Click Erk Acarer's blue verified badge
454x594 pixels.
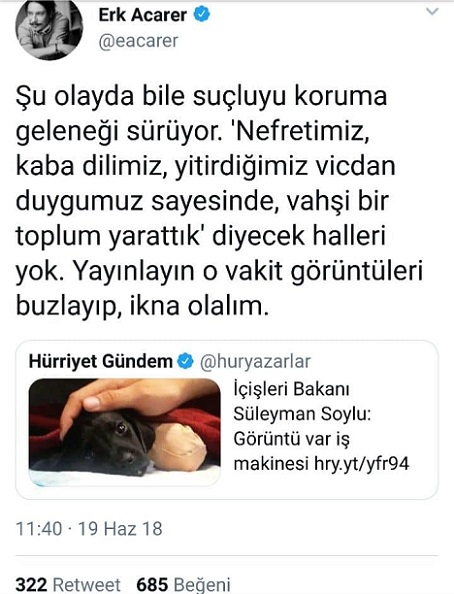[x=202, y=14]
